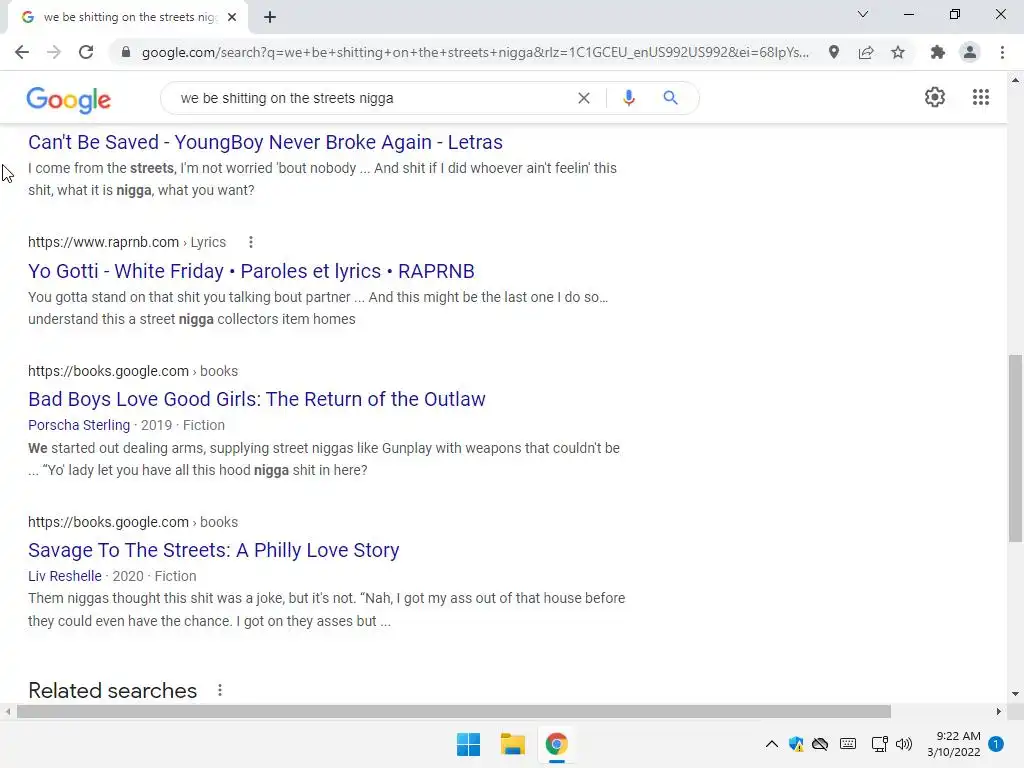The height and width of the screenshot is (768, 1024).
Task: View site information lock icon
Action: click(126, 52)
